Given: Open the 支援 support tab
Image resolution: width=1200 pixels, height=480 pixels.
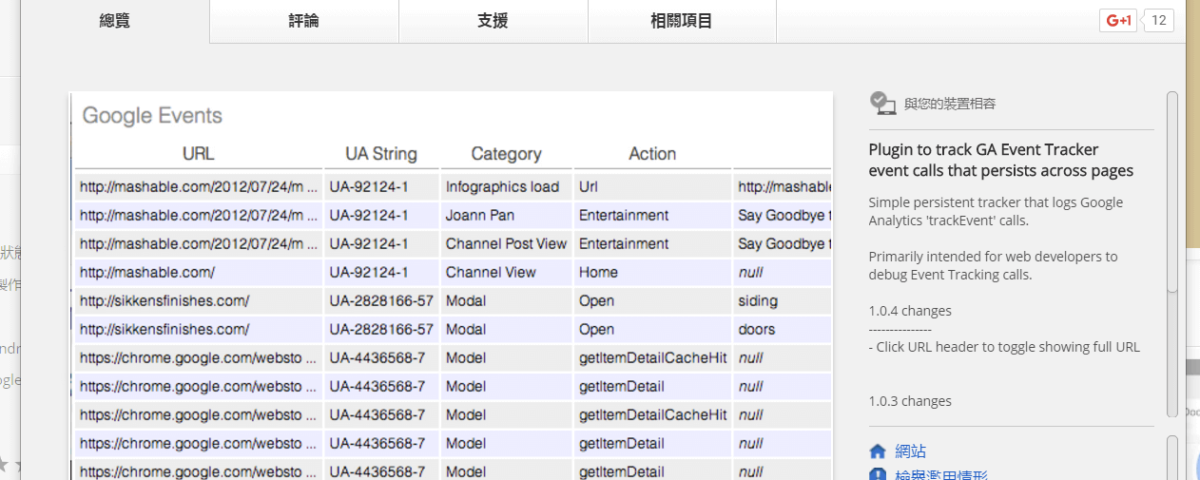Looking at the screenshot, I should (x=493, y=21).
